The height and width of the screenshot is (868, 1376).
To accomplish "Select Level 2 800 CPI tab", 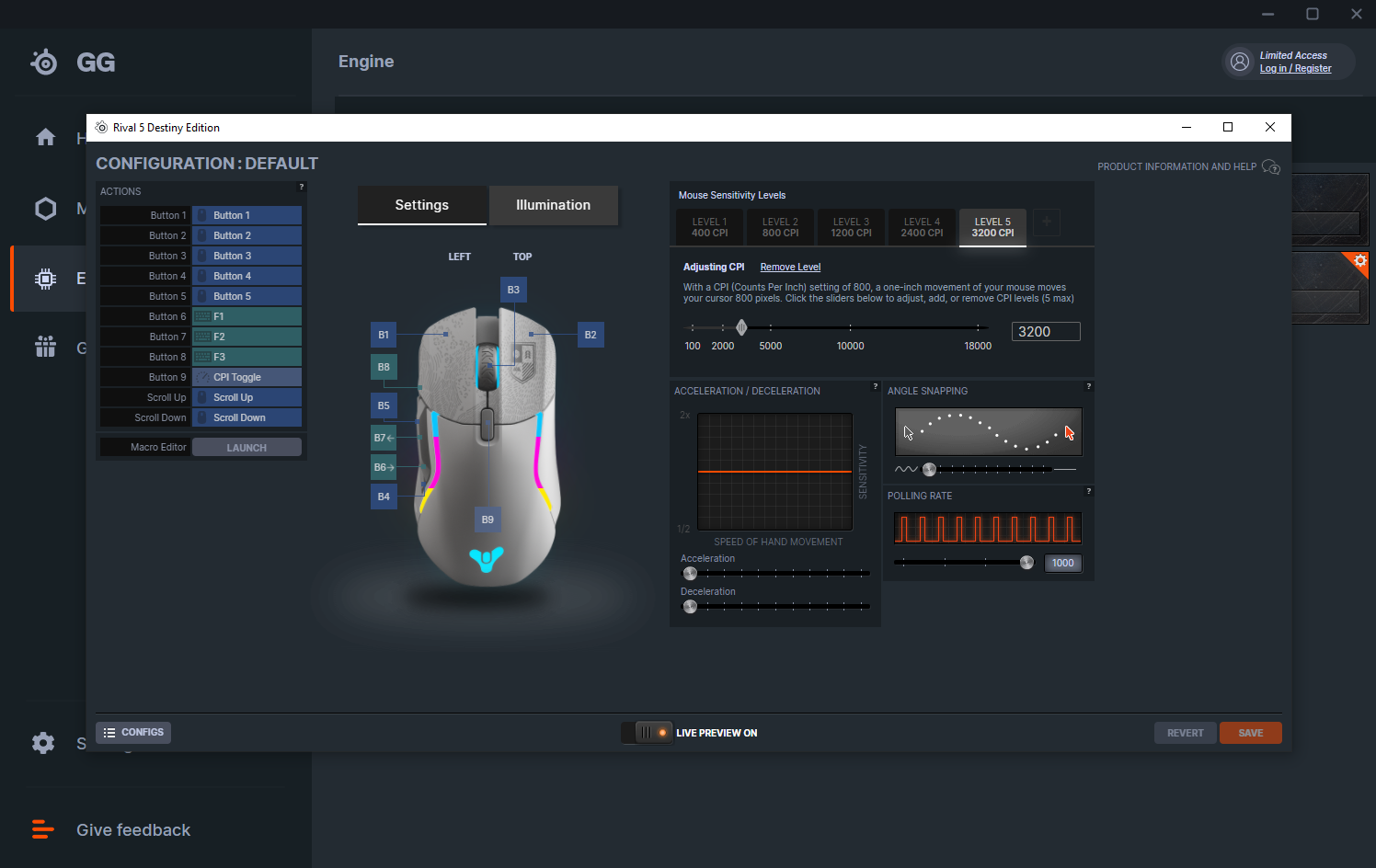I will (780, 227).
